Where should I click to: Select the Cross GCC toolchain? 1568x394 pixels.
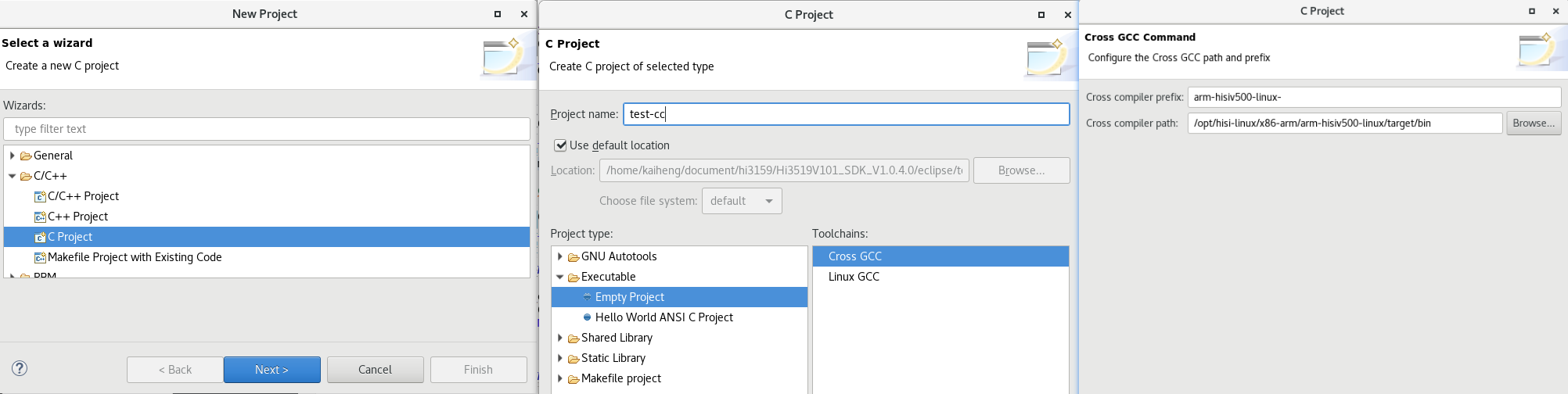[x=854, y=256]
